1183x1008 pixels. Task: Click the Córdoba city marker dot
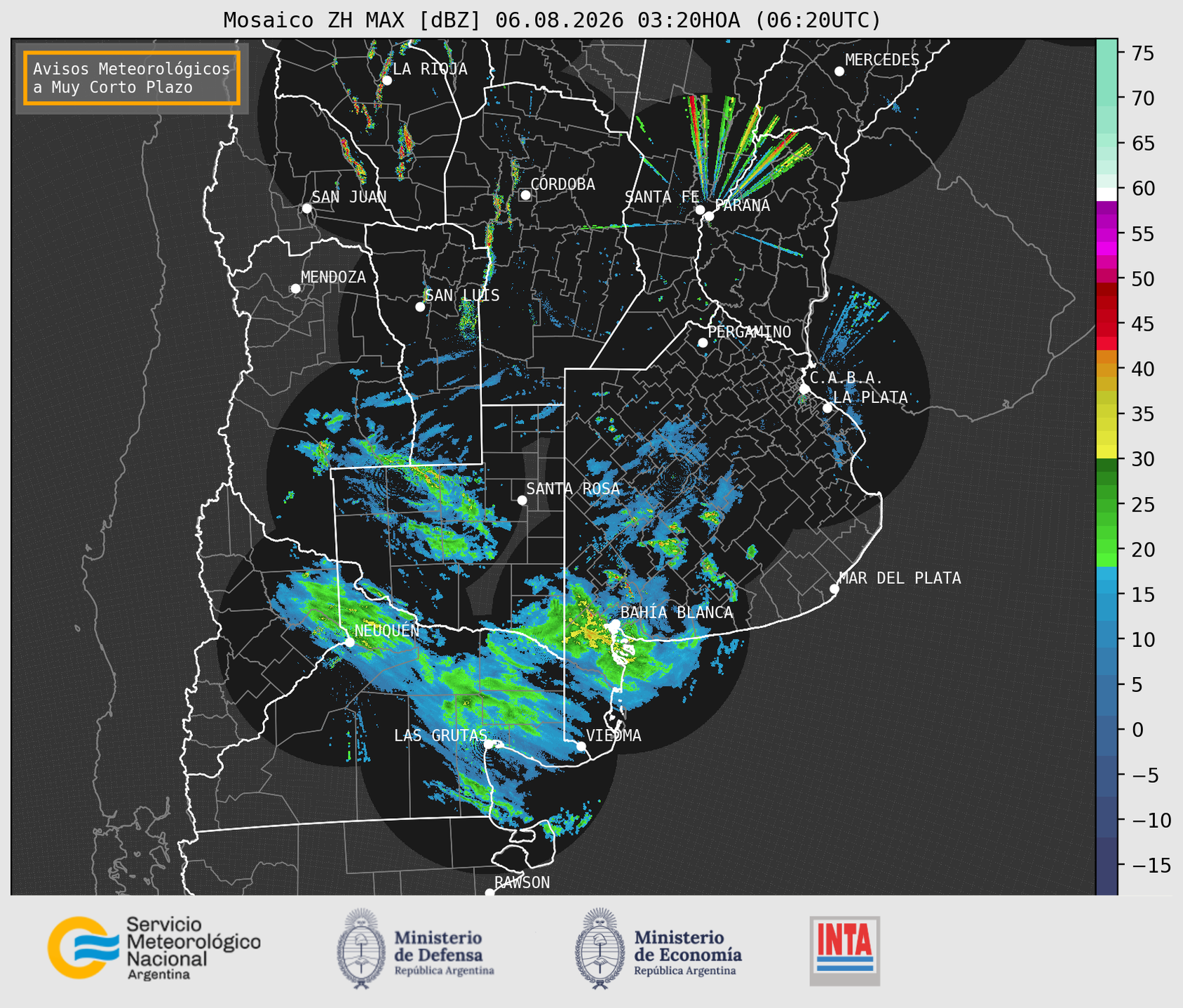pyautogui.click(x=525, y=195)
